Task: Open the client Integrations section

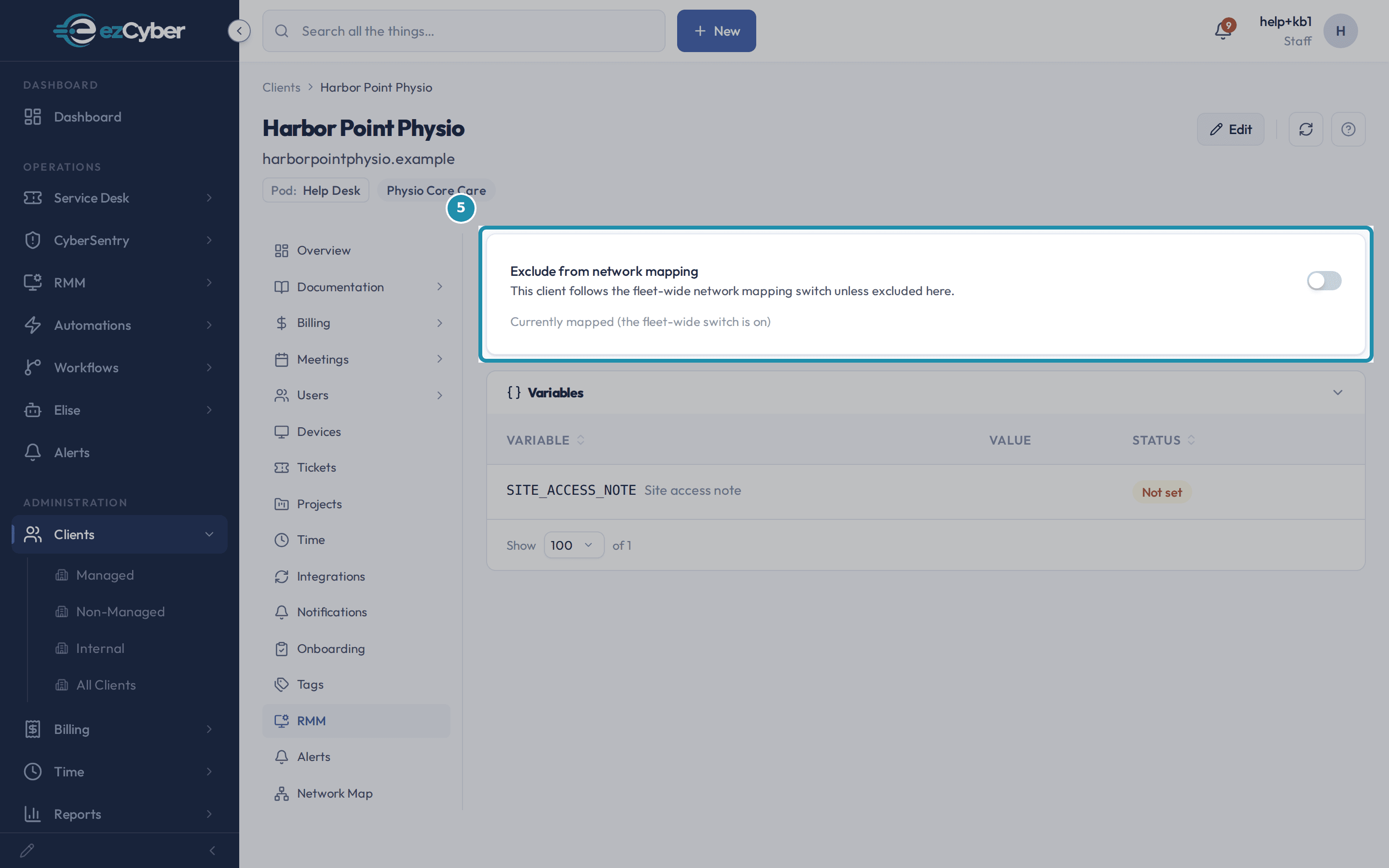Action: point(356,576)
